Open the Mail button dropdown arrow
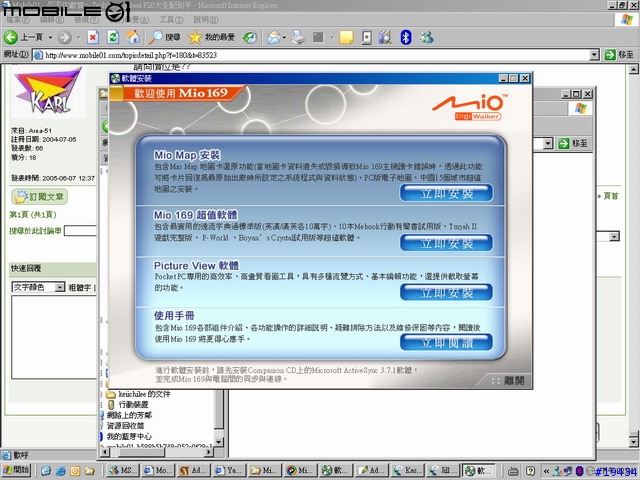 (x=284, y=38)
